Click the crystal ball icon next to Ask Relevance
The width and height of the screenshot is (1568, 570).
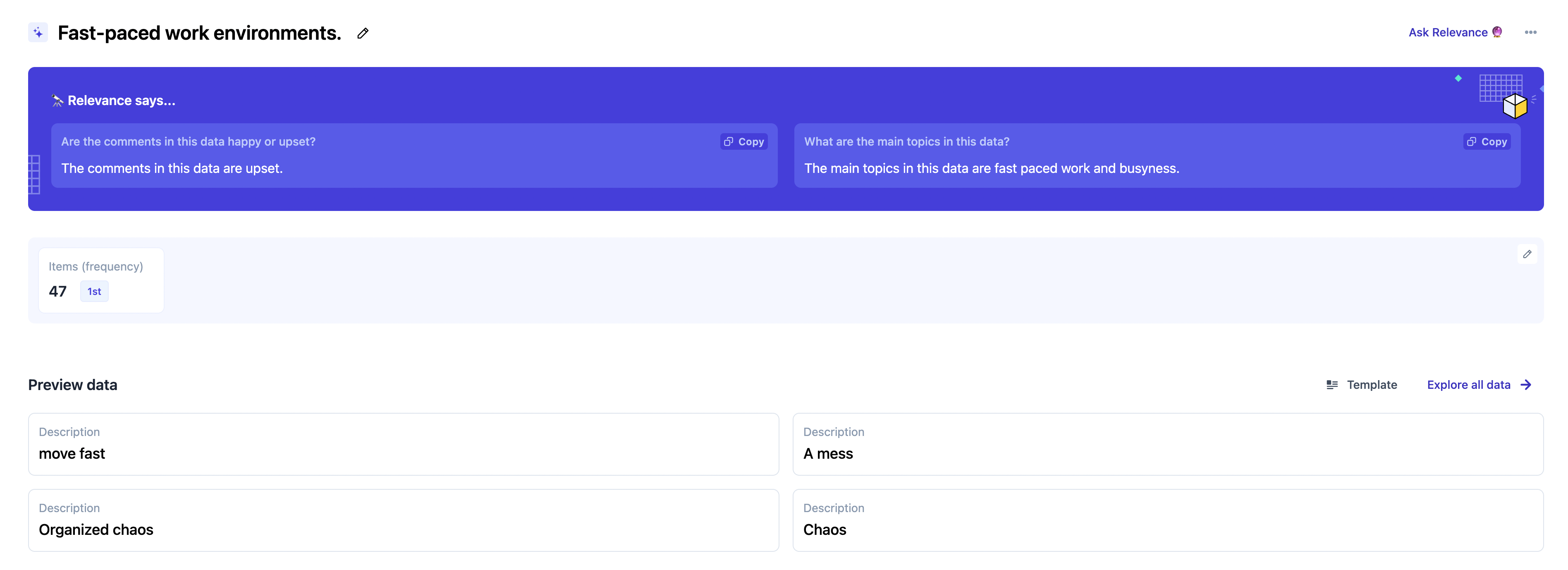click(1497, 32)
